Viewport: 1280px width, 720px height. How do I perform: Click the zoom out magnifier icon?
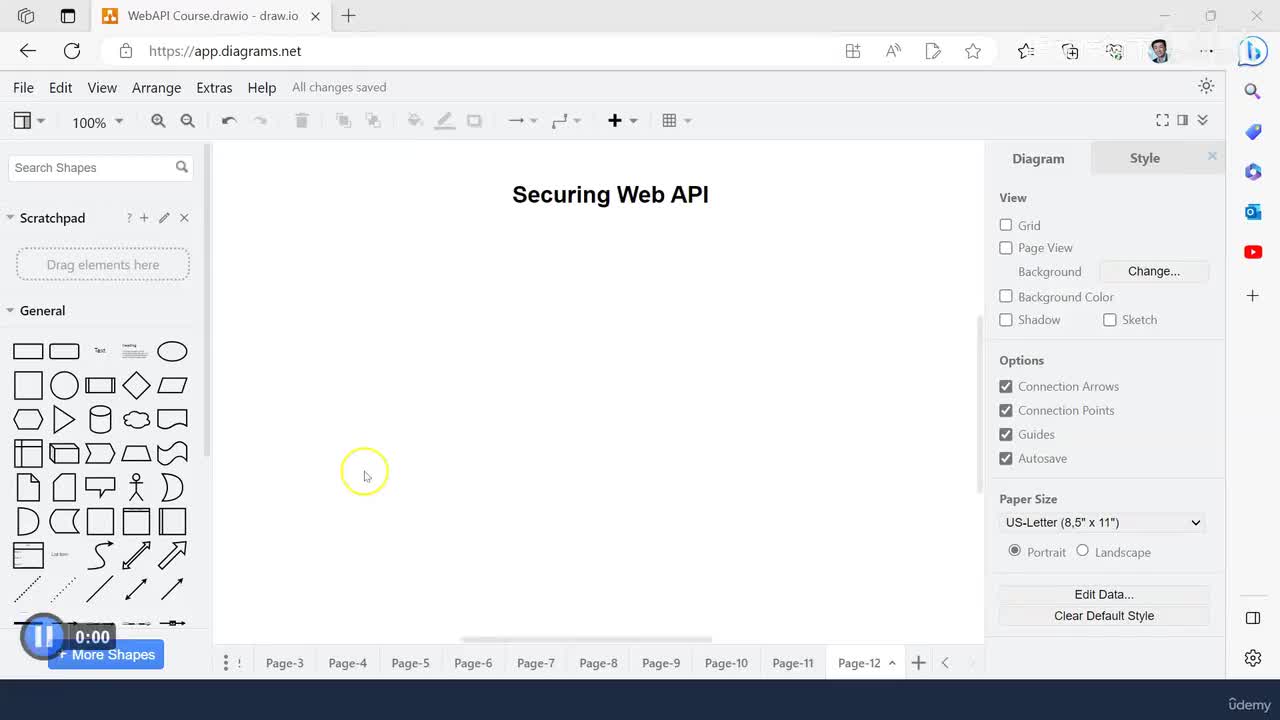[187, 121]
